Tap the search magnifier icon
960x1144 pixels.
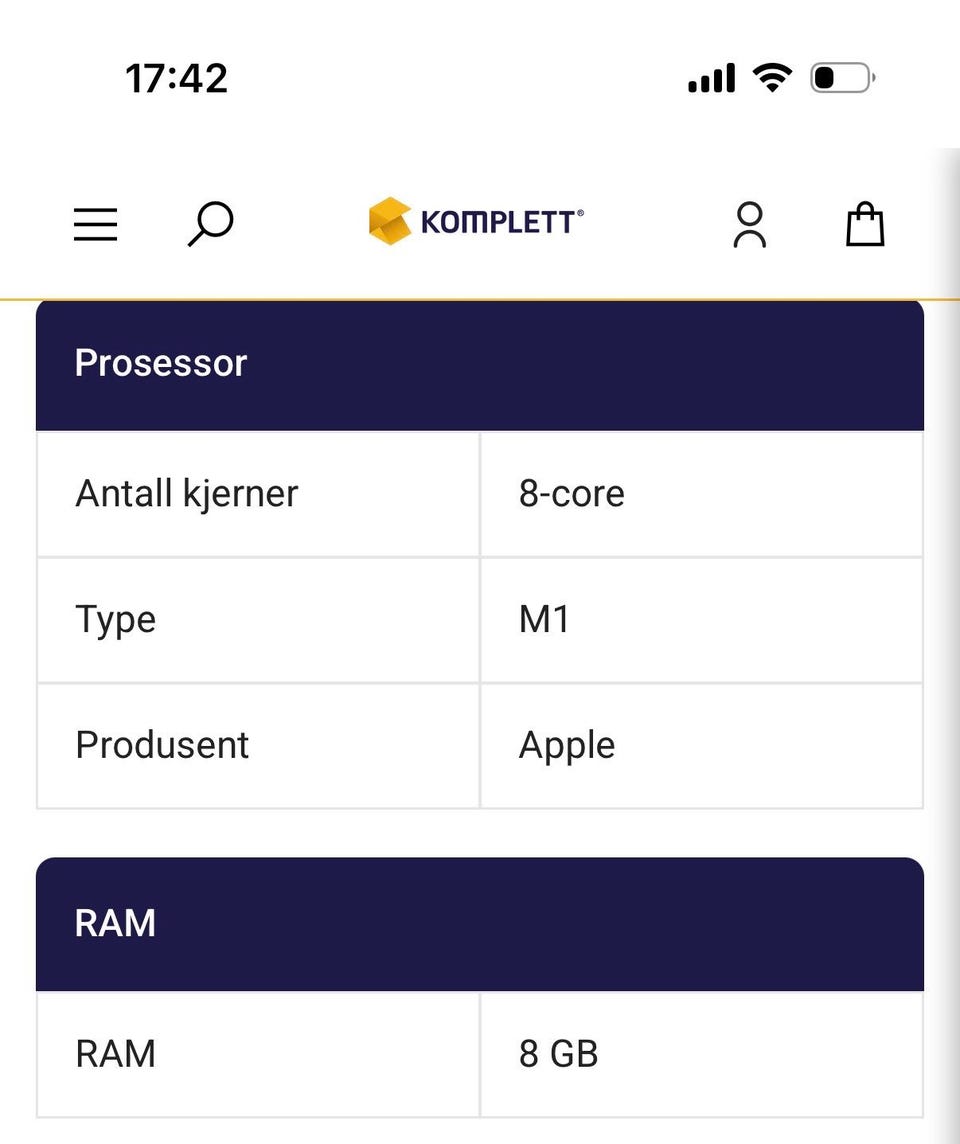(210, 223)
